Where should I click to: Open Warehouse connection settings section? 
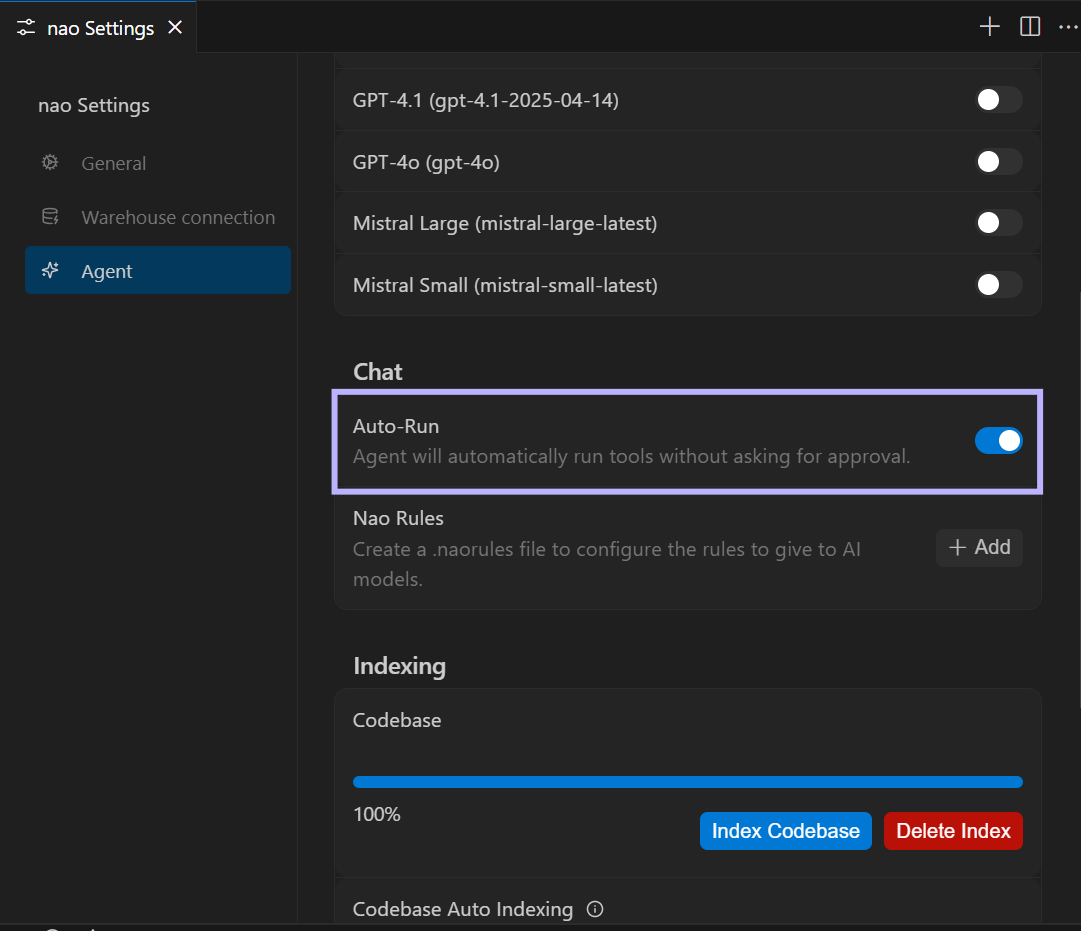(x=178, y=217)
